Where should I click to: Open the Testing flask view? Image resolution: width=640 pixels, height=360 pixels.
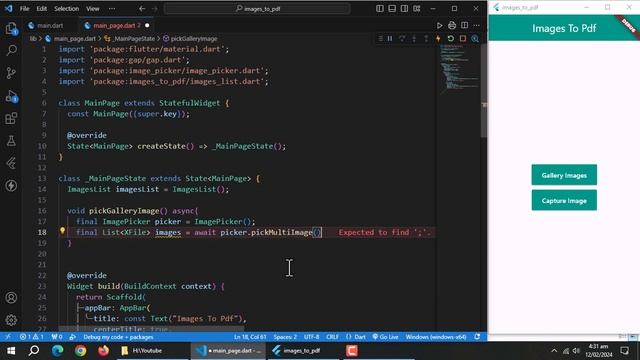[x=11, y=141]
